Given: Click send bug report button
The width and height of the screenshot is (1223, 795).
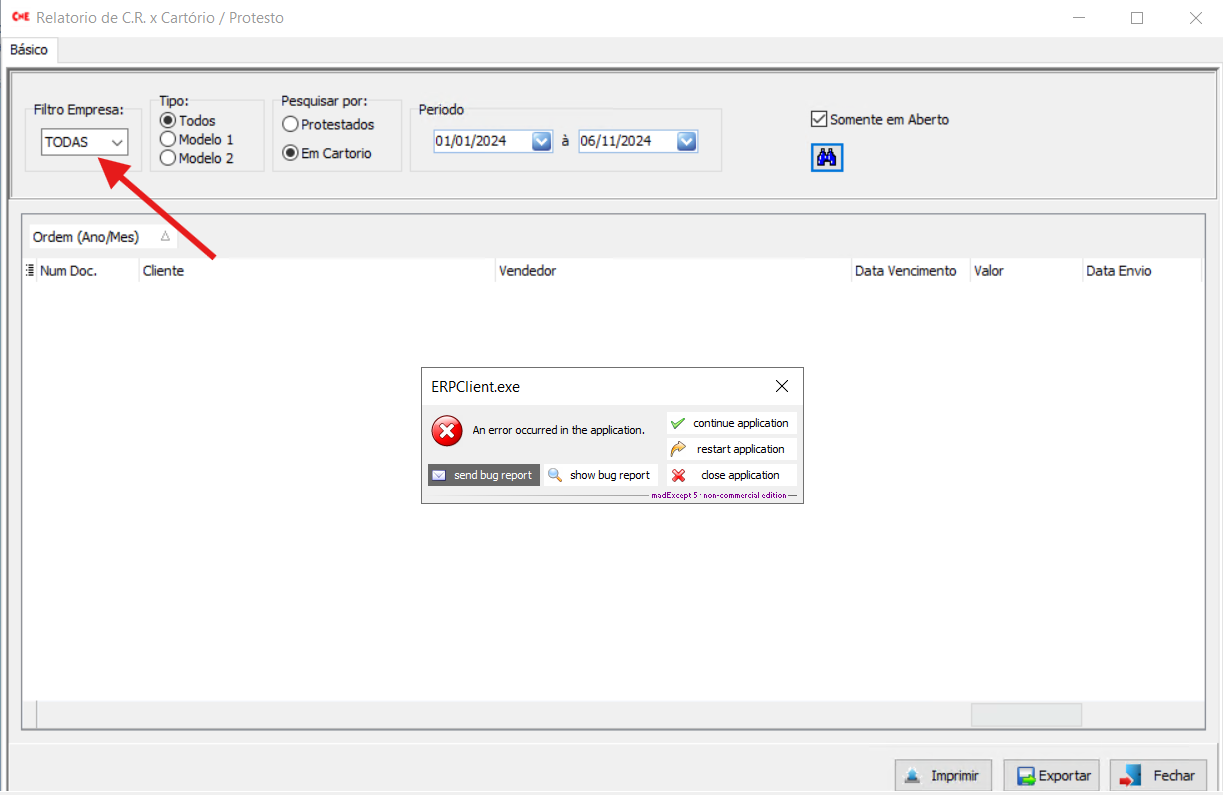Looking at the screenshot, I should tap(484, 475).
